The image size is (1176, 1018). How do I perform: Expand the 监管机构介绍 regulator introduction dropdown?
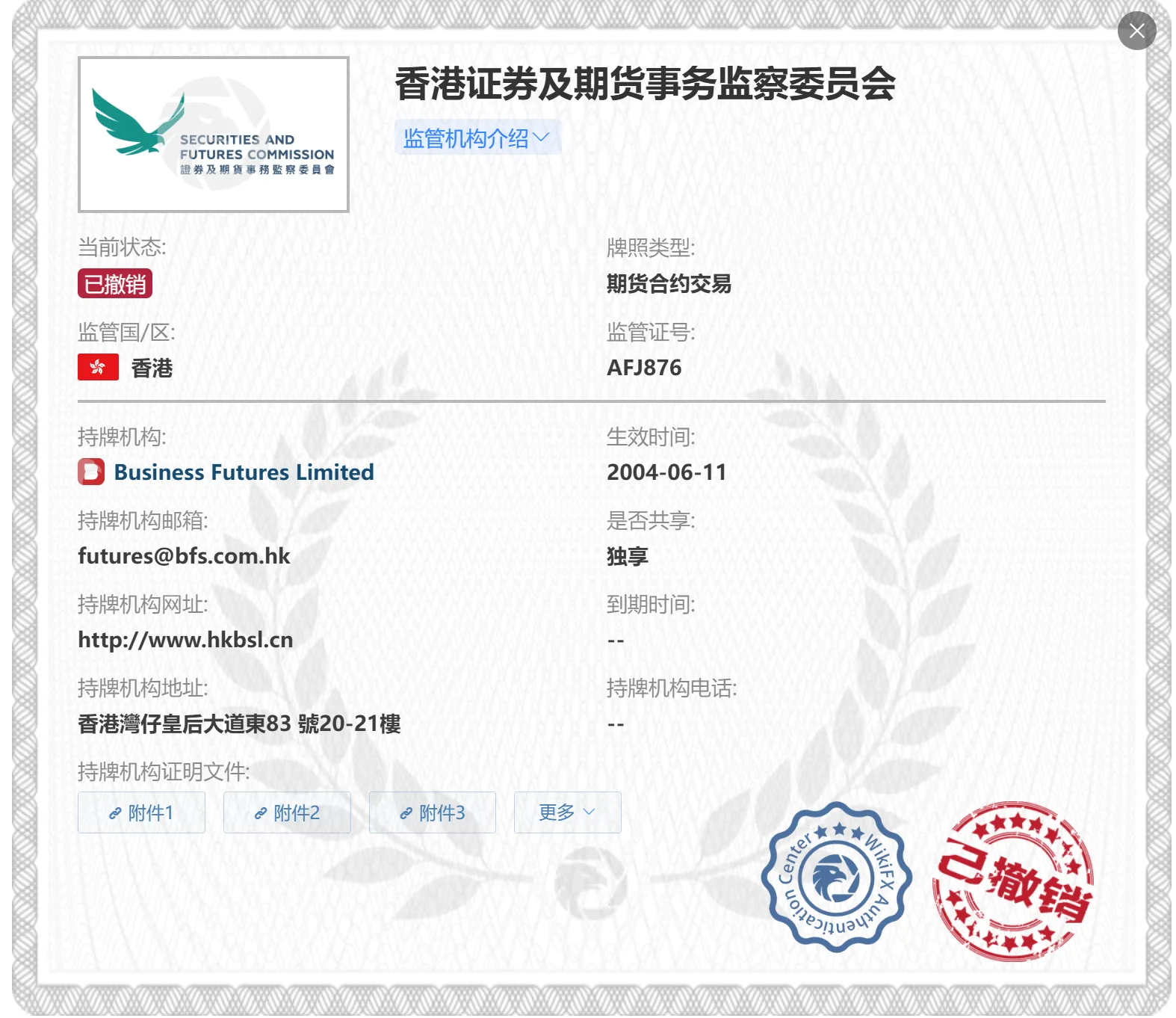[x=477, y=138]
